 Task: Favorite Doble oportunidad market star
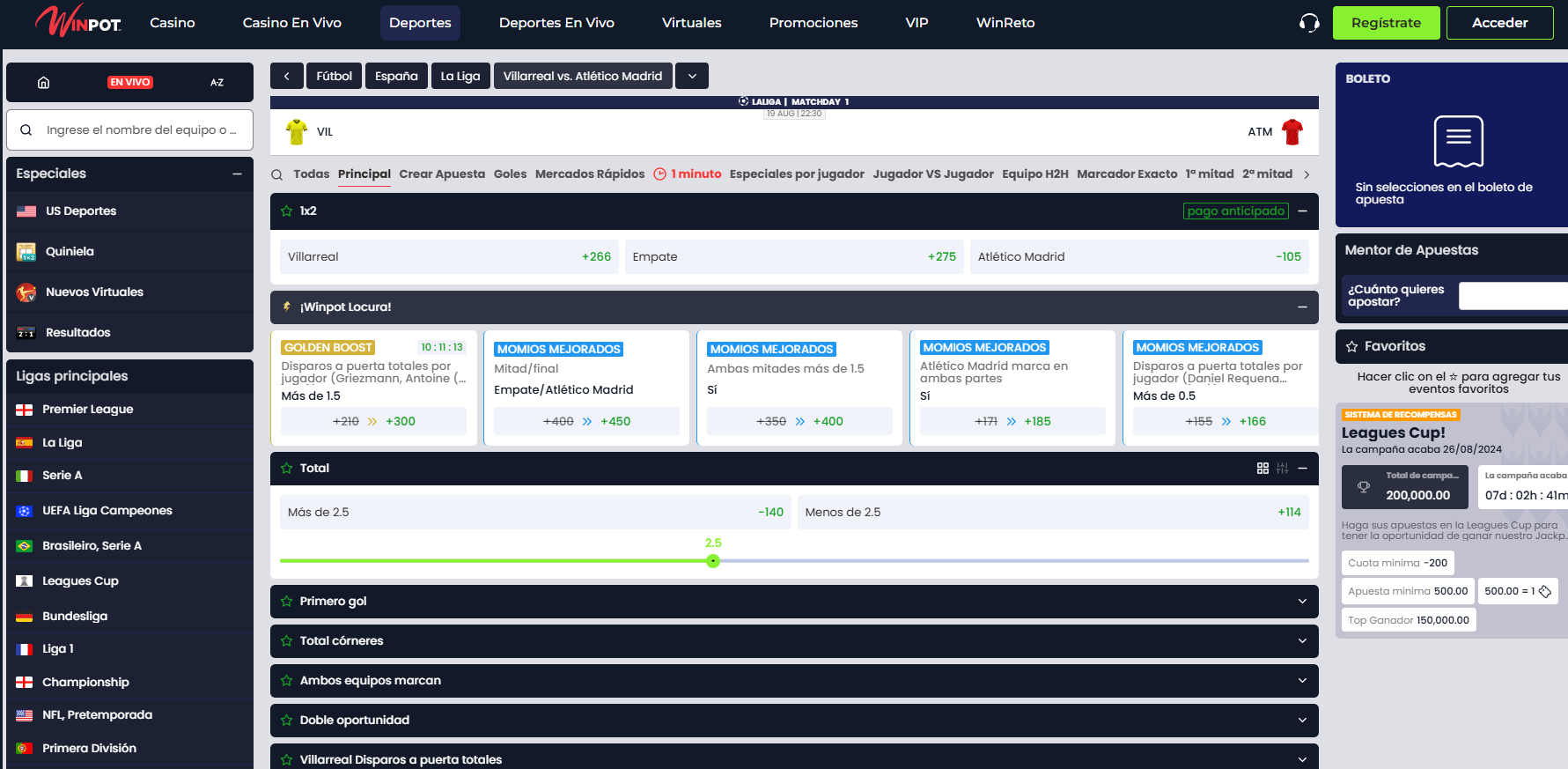tap(286, 721)
